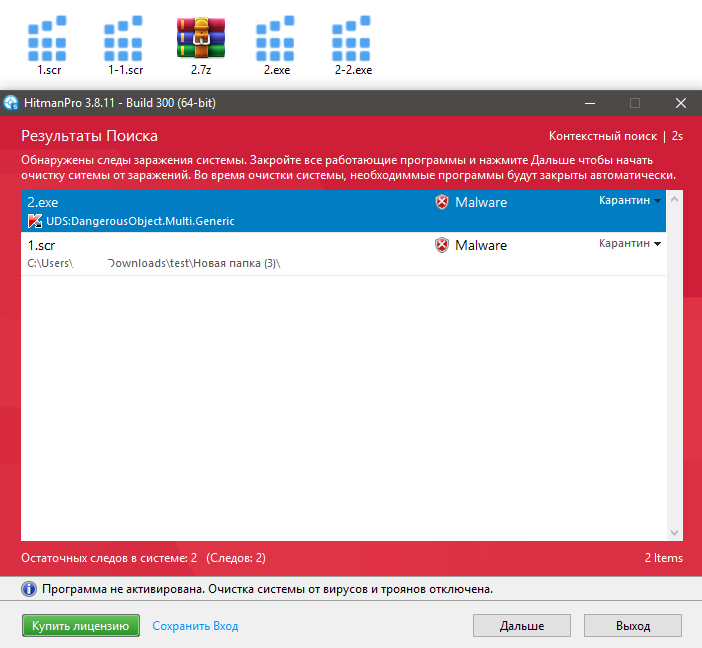This screenshot has height=648, width=702.
Task: Click the Купить лицензию button
Action: coord(81,626)
